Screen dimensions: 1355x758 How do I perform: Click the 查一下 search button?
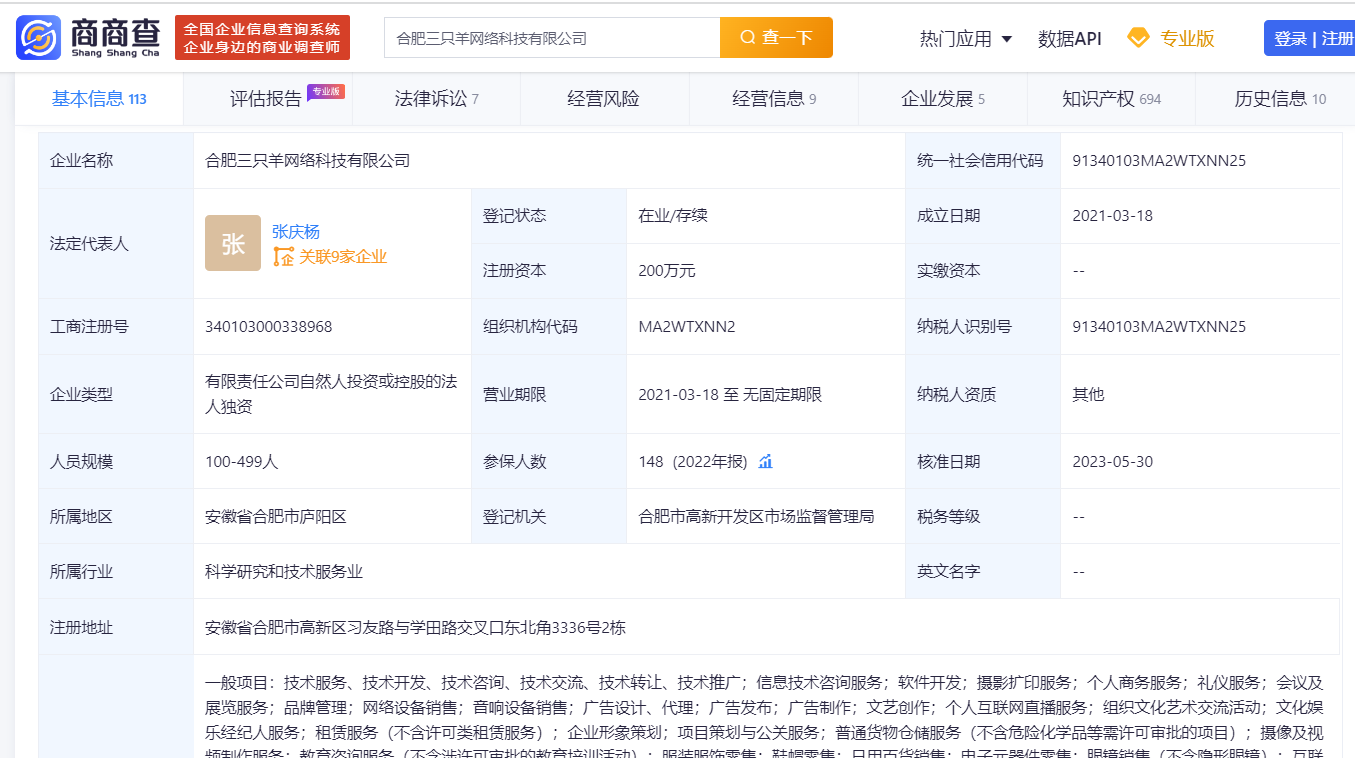click(776, 37)
